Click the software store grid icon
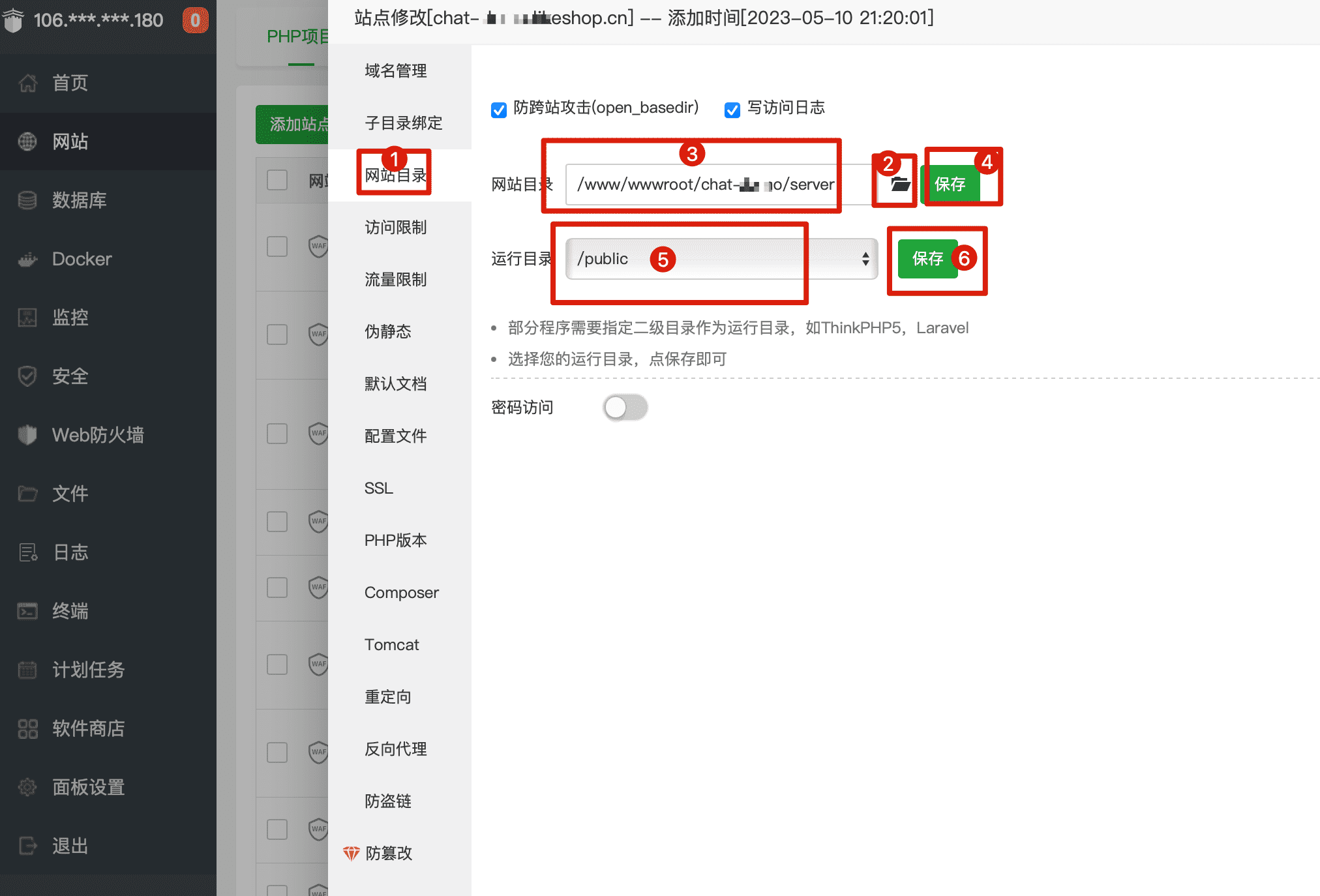Viewport: 1320px width, 896px height. click(27, 728)
